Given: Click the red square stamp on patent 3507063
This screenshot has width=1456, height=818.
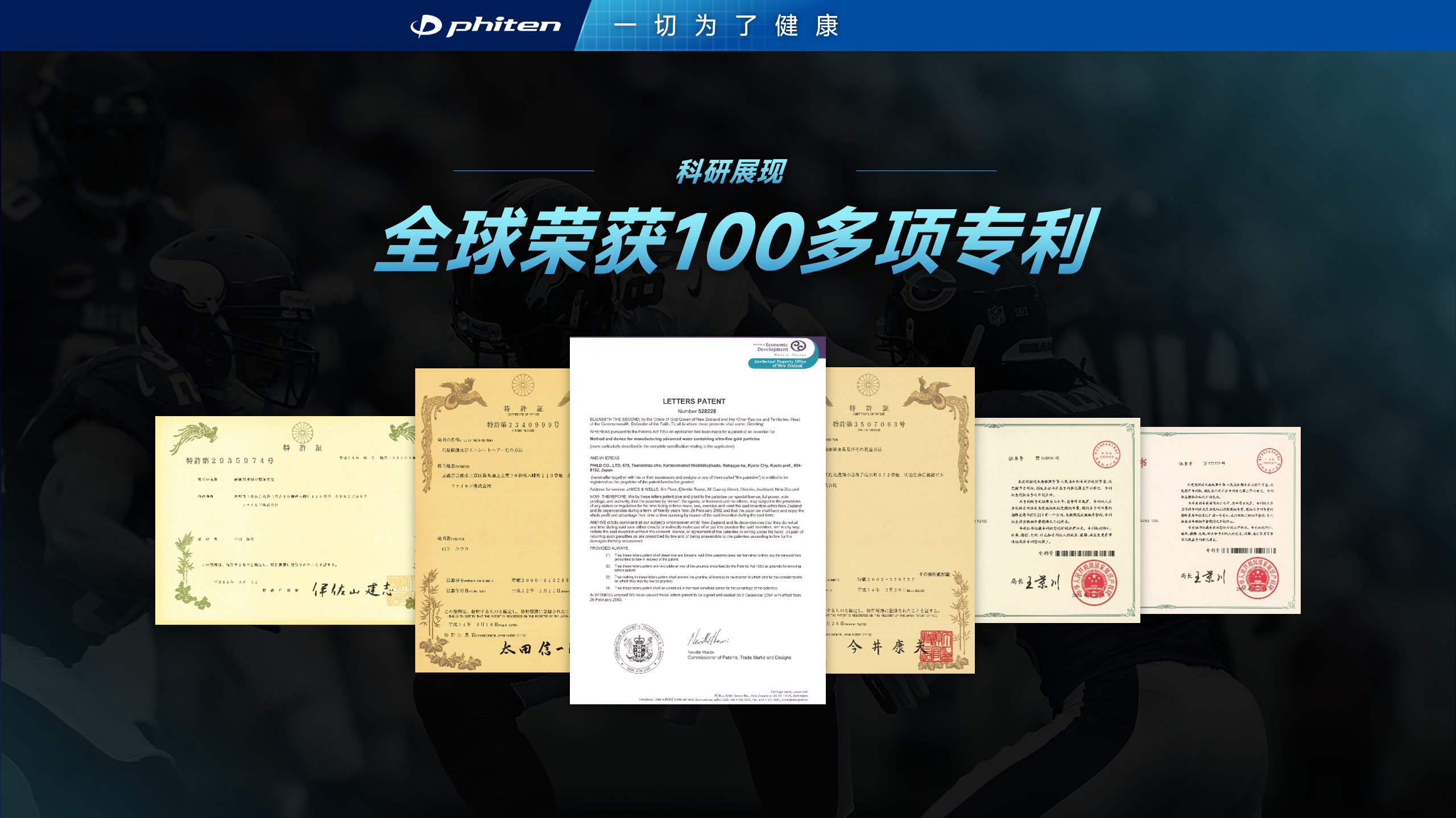Looking at the screenshot, I should tap(937, 646).
